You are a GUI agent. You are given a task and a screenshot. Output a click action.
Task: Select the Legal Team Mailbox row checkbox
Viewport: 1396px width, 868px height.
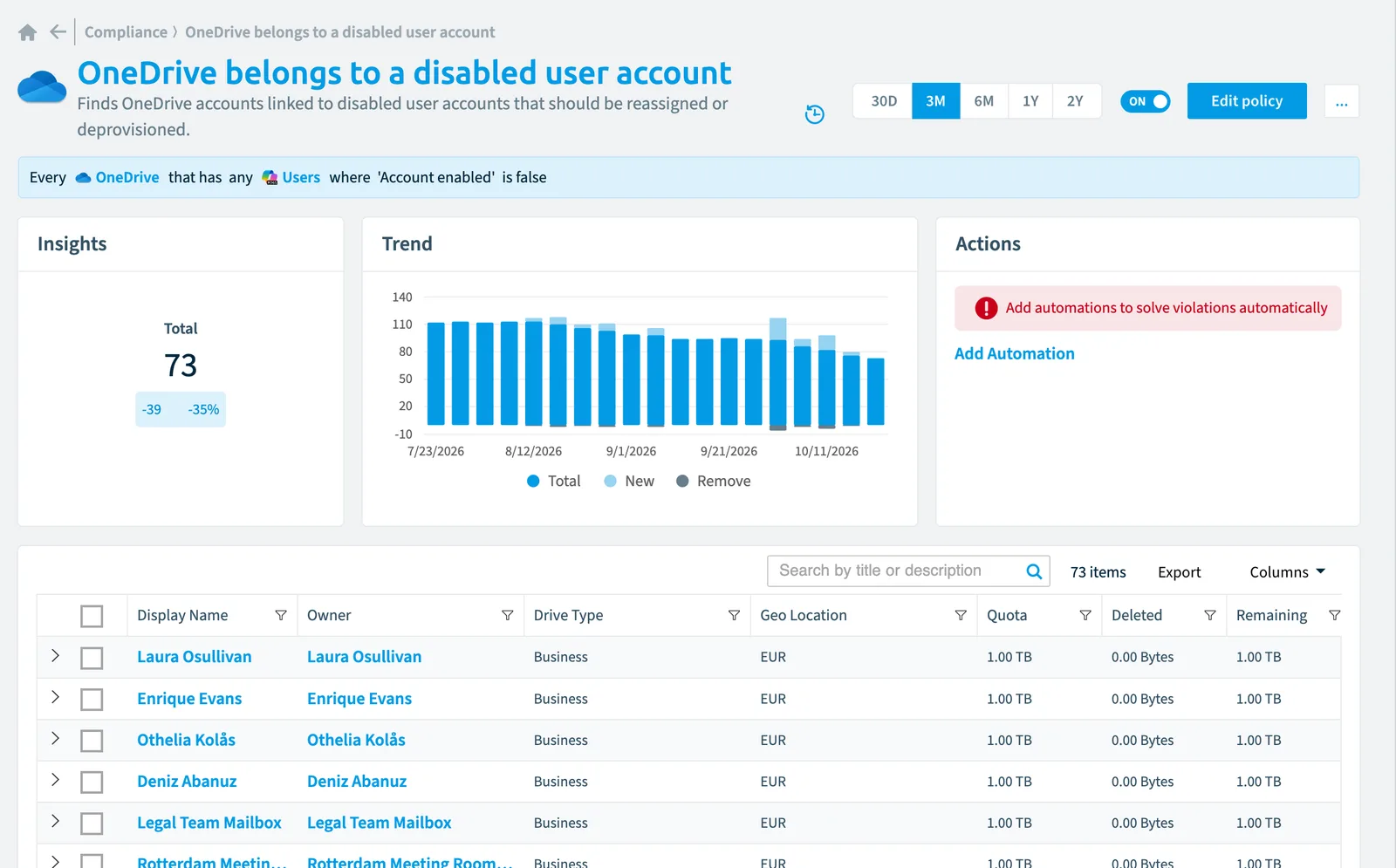point(92,824)
